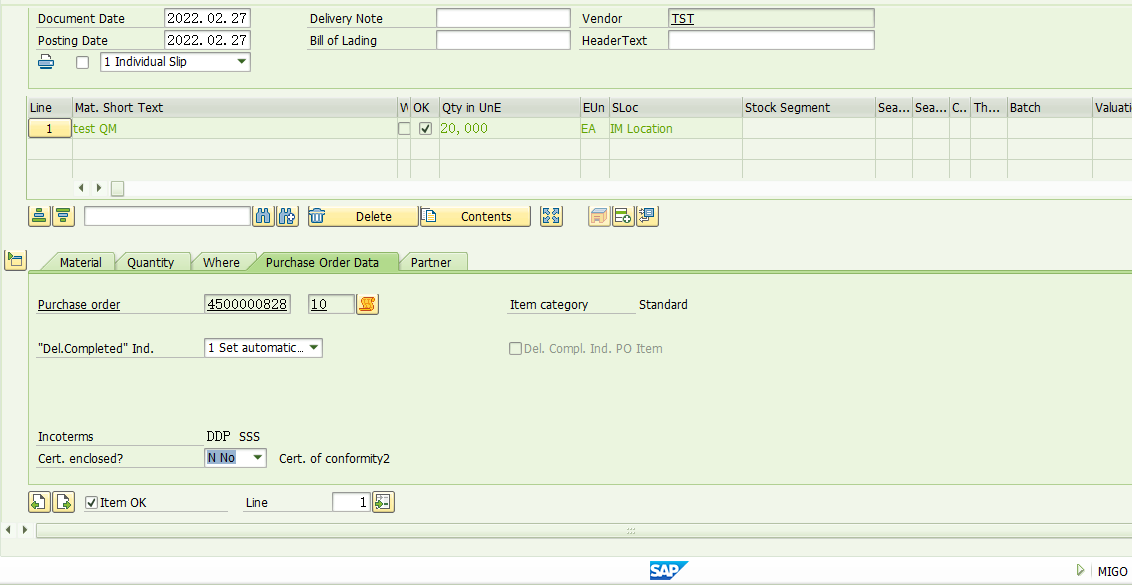This screenshot has width=1132, height=585.
Task: Open the Individual Slip dropdown
Action: [x=241, y=62]
